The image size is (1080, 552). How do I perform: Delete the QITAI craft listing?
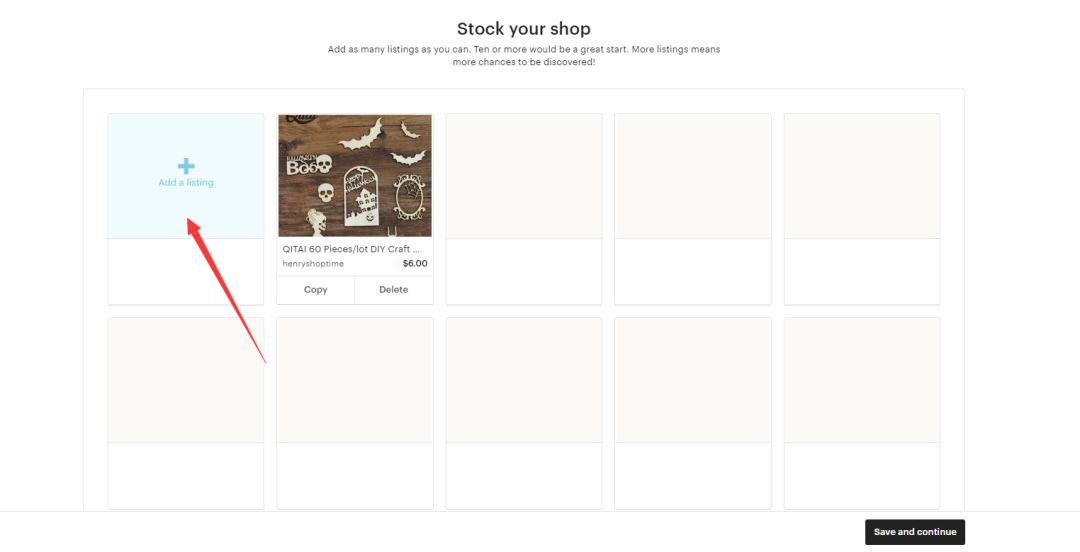(394, 290)
